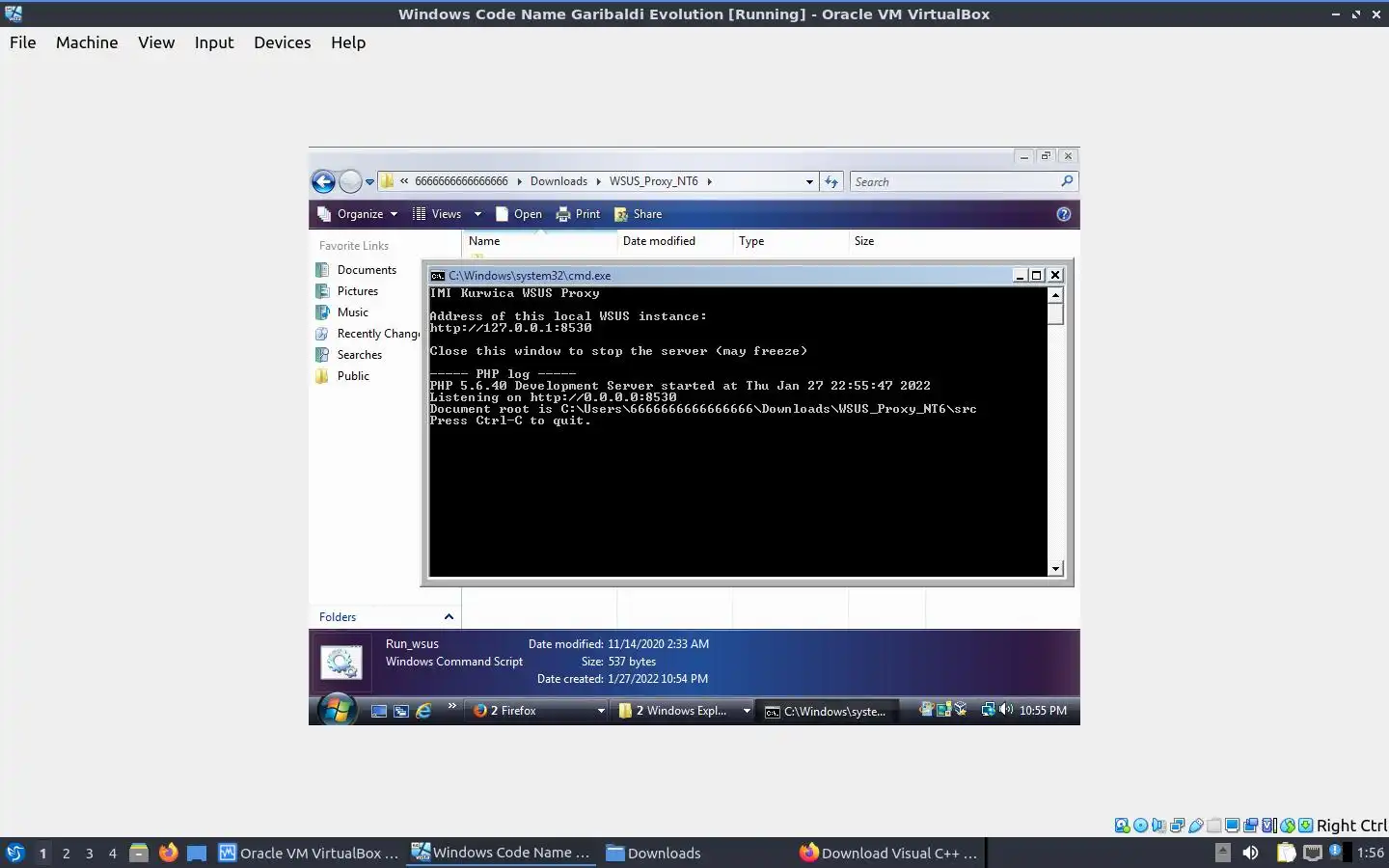Sort by the Name column header
Viewport: 1389px width, 868px height.
click(x=539, y=241)
